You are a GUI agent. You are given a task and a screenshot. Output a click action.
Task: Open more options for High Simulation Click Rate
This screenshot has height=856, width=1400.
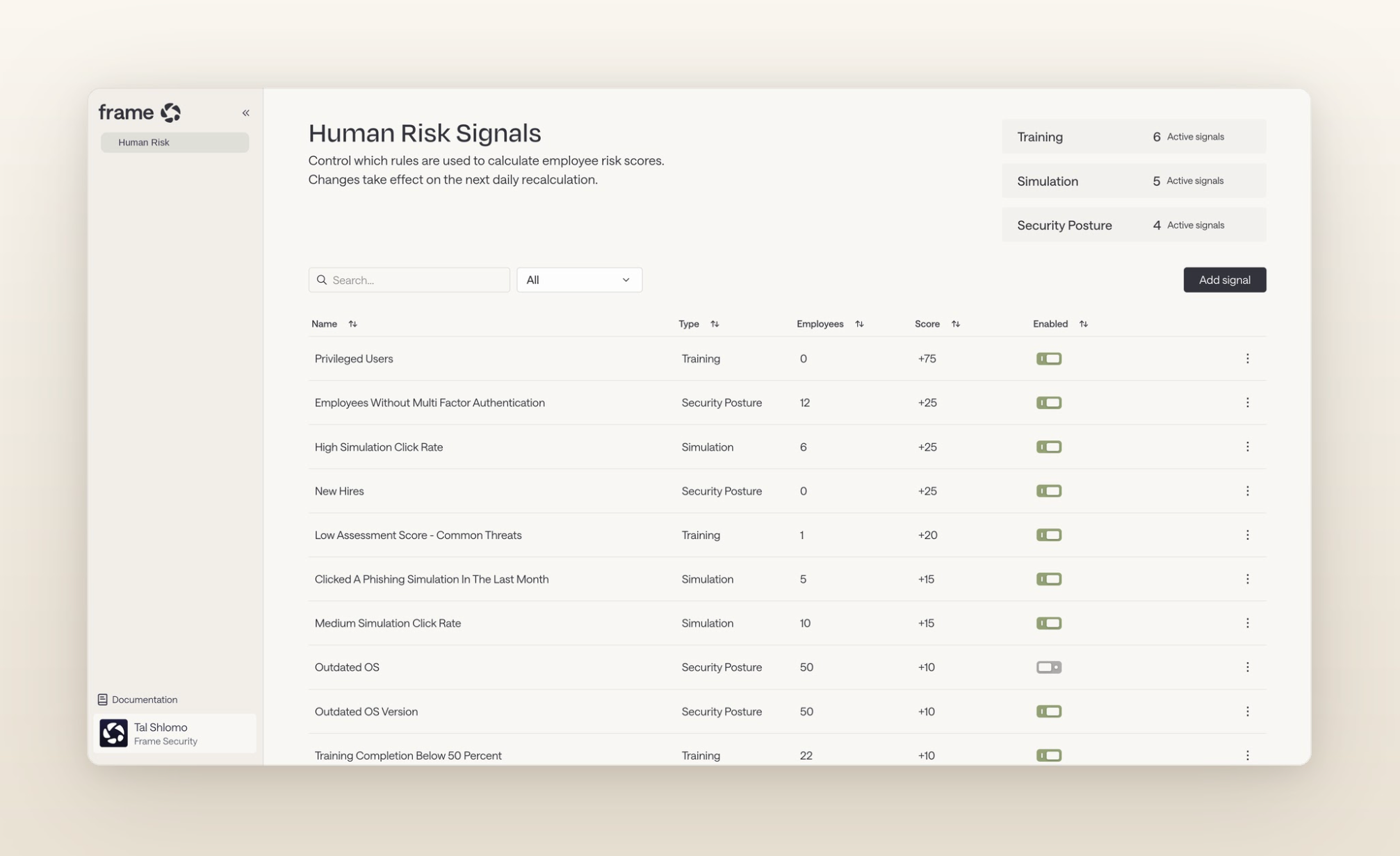click(x=1247, y=447)
